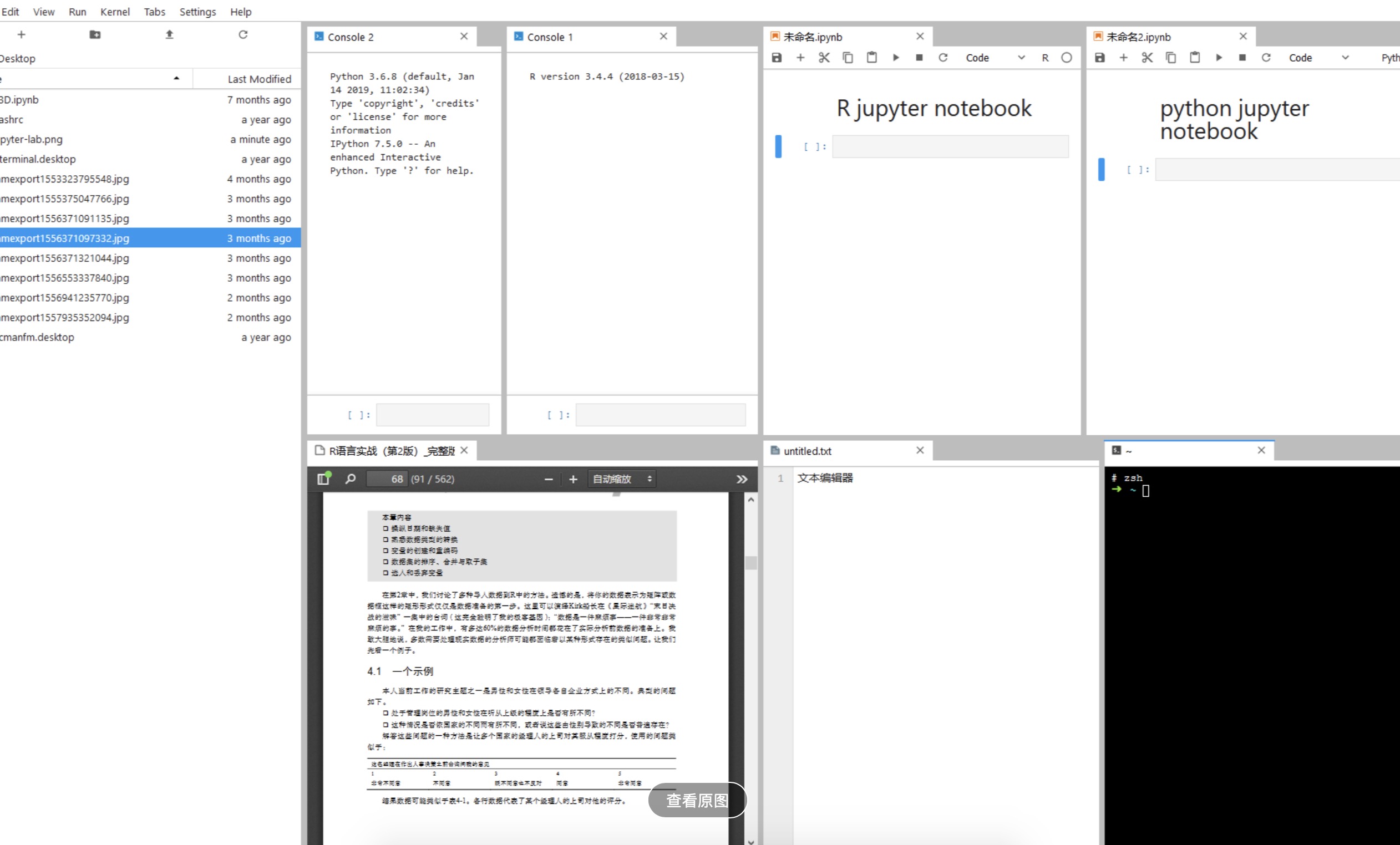
Task: Create a new folder in file browser
Action: pyautogui.click(x=95, y=34)
